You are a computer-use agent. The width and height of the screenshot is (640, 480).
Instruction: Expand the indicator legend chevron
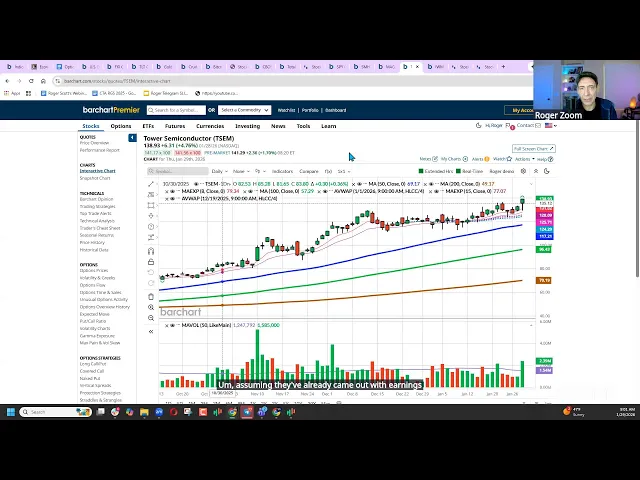pyautogui.click(x=531, y=184)
